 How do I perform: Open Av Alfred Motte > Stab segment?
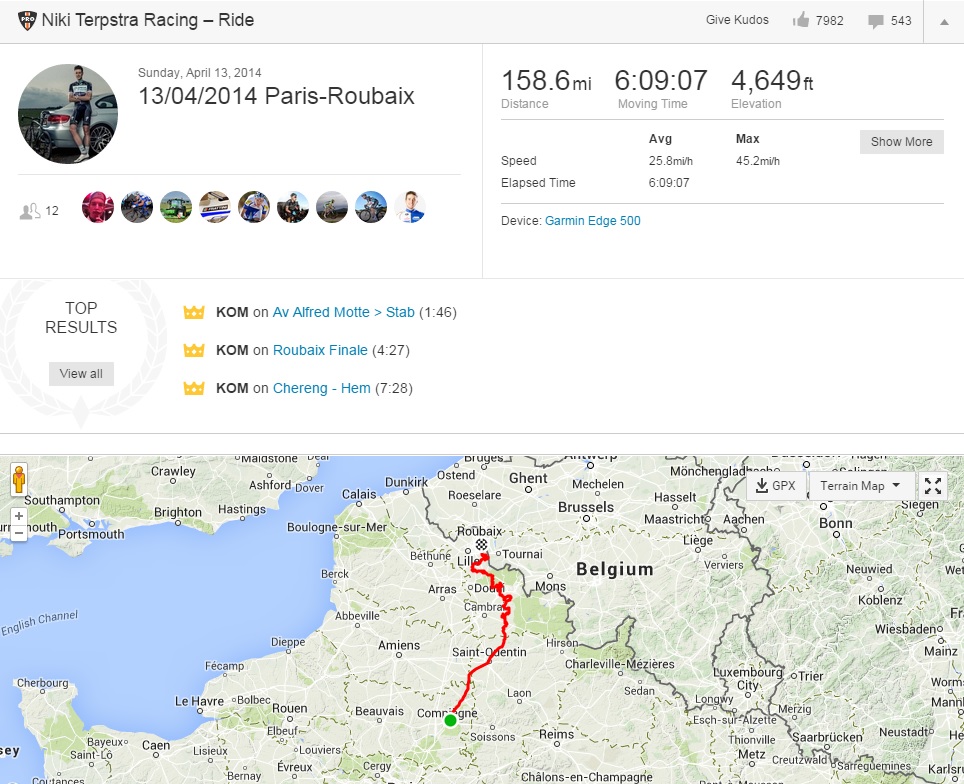point(343,312)
